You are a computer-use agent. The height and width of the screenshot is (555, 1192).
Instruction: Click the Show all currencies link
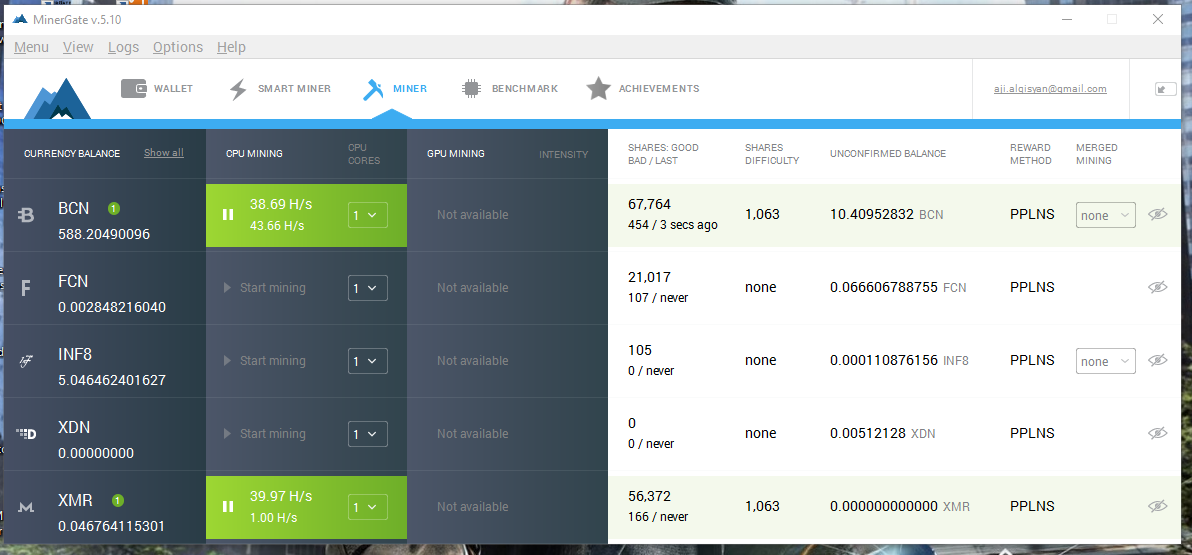click(163, 153)
